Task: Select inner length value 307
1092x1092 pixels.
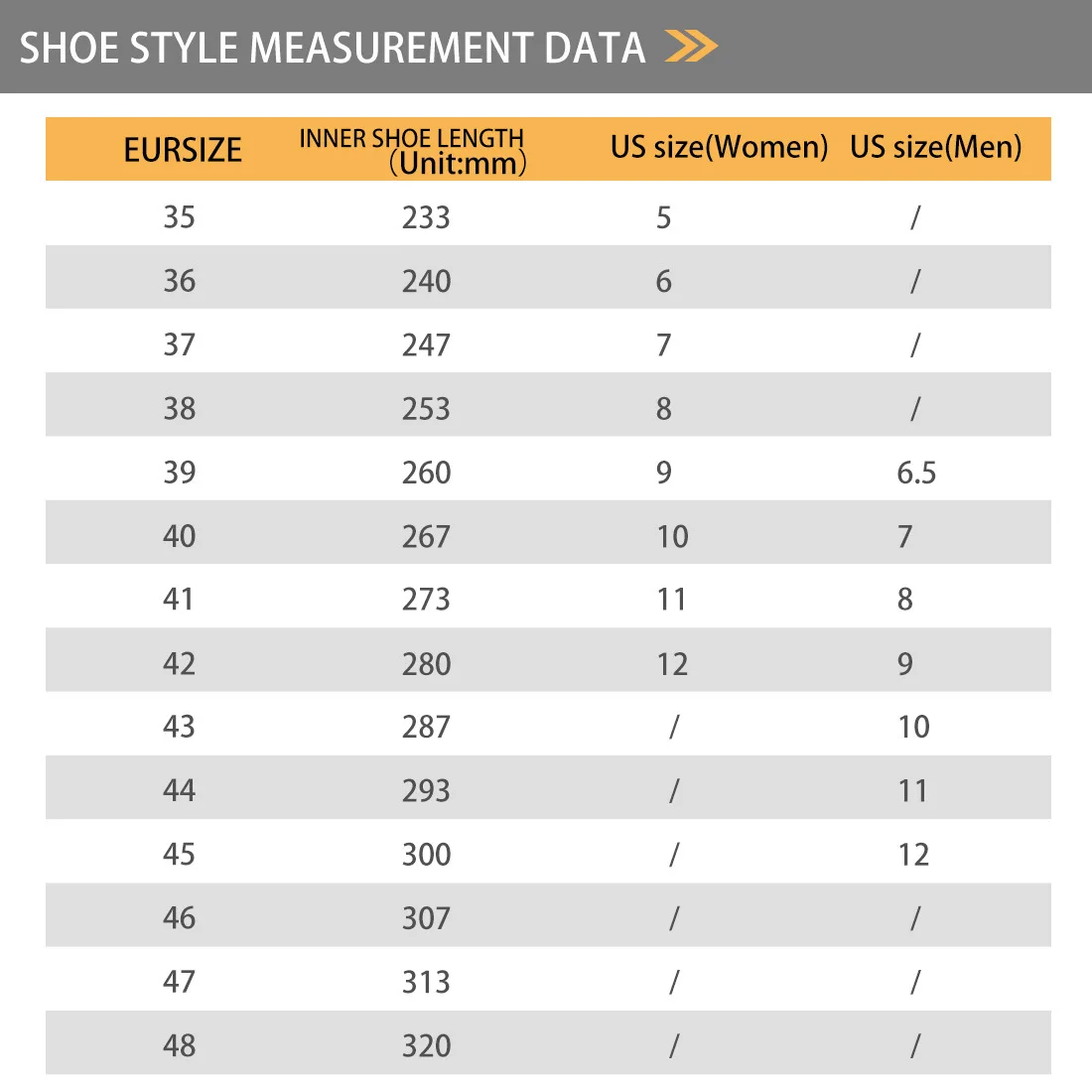Action: tap(426, 918)
